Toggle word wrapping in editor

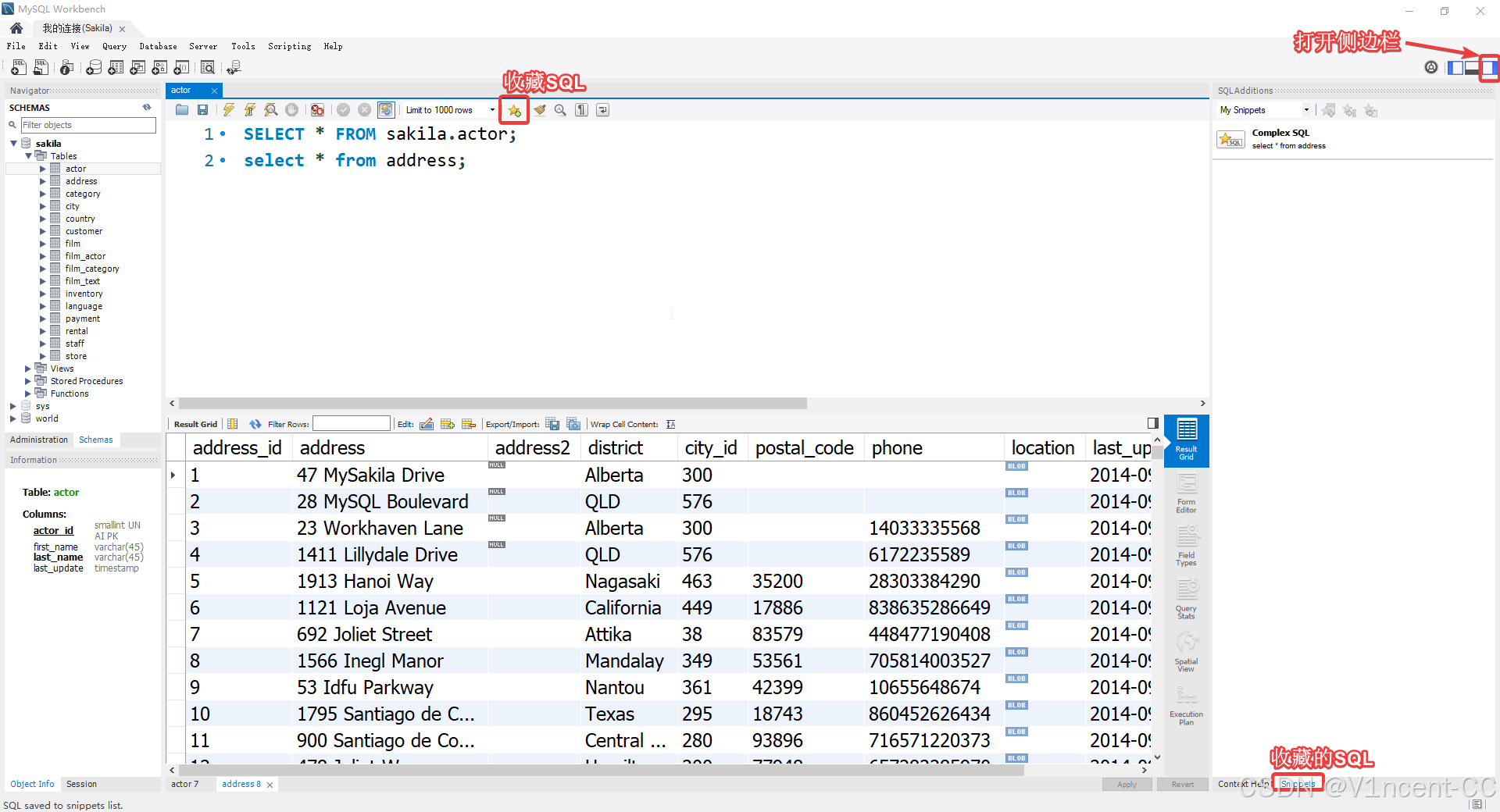tap(602, 110)
